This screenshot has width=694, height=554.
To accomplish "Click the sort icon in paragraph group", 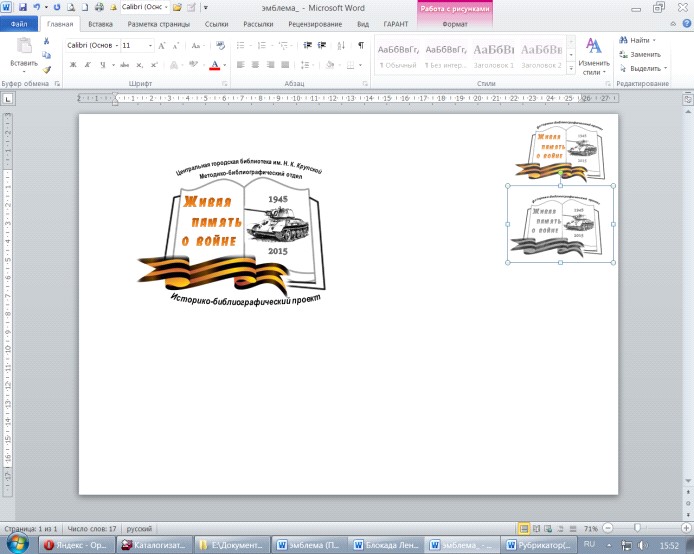I will [341, 46].
